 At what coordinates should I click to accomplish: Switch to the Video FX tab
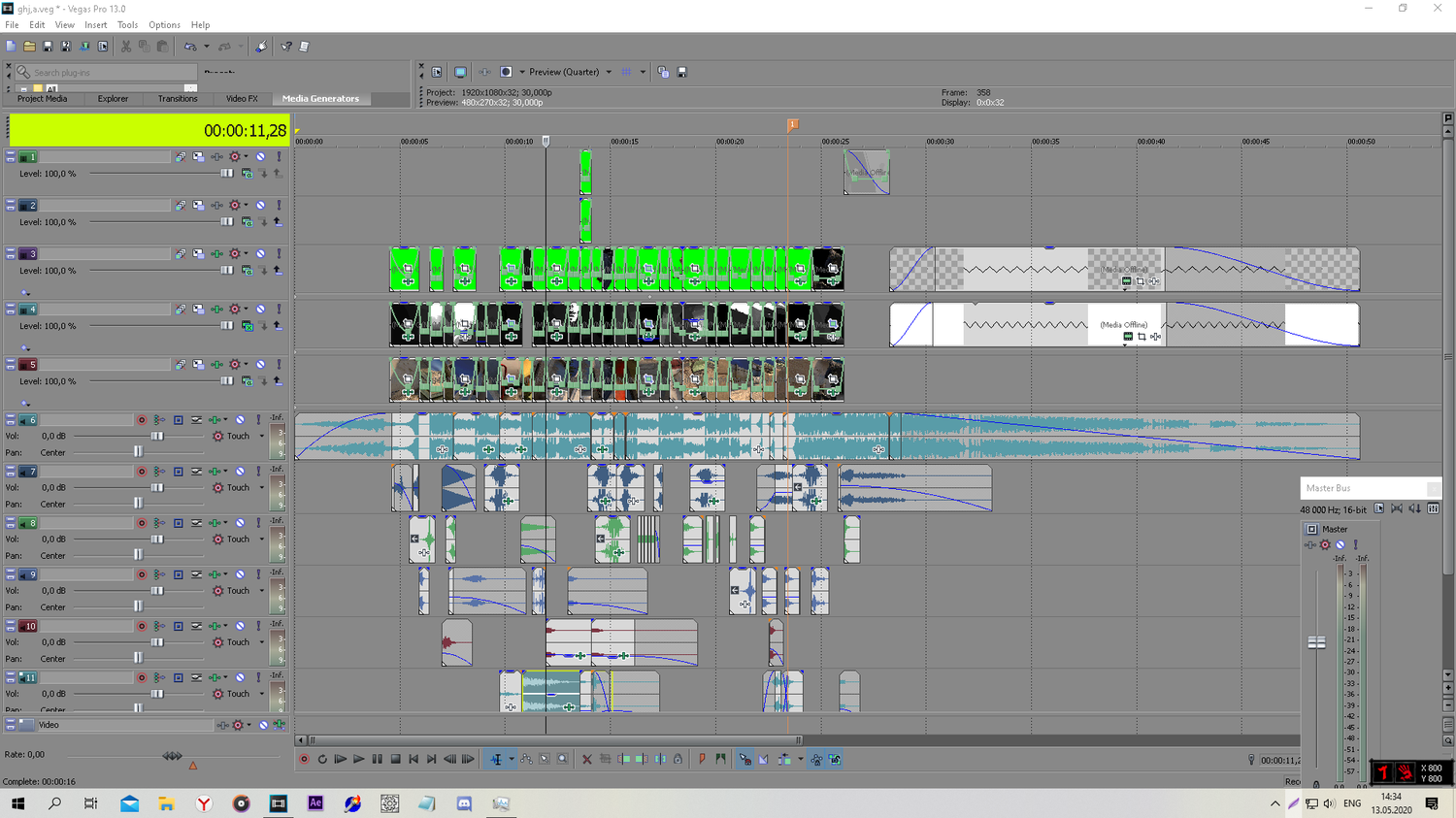[x=242, y=99]
